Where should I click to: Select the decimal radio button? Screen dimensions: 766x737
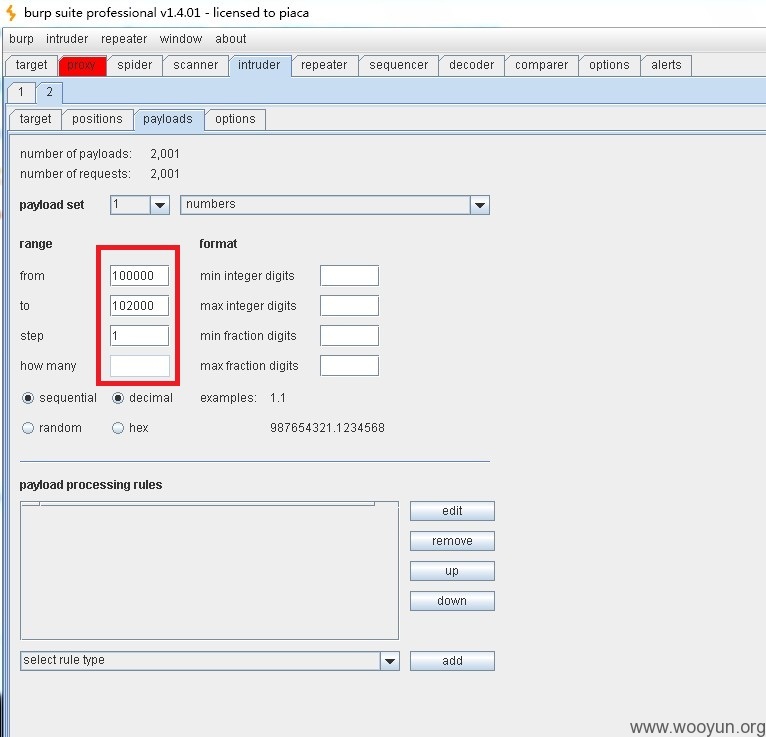click(118, 399)
